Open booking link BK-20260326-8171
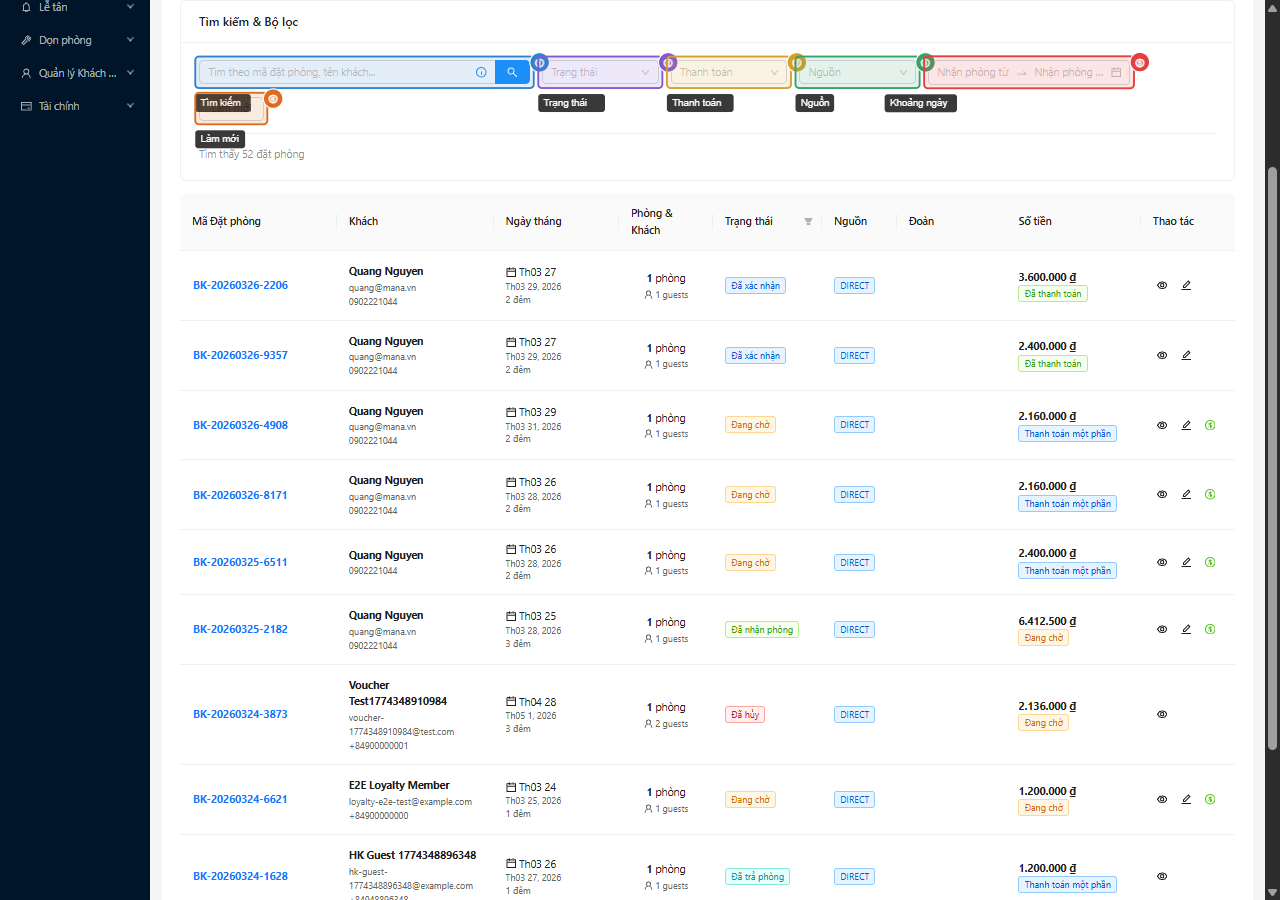The width and height of the screenshot is (1280, 900). coord(240,495)
